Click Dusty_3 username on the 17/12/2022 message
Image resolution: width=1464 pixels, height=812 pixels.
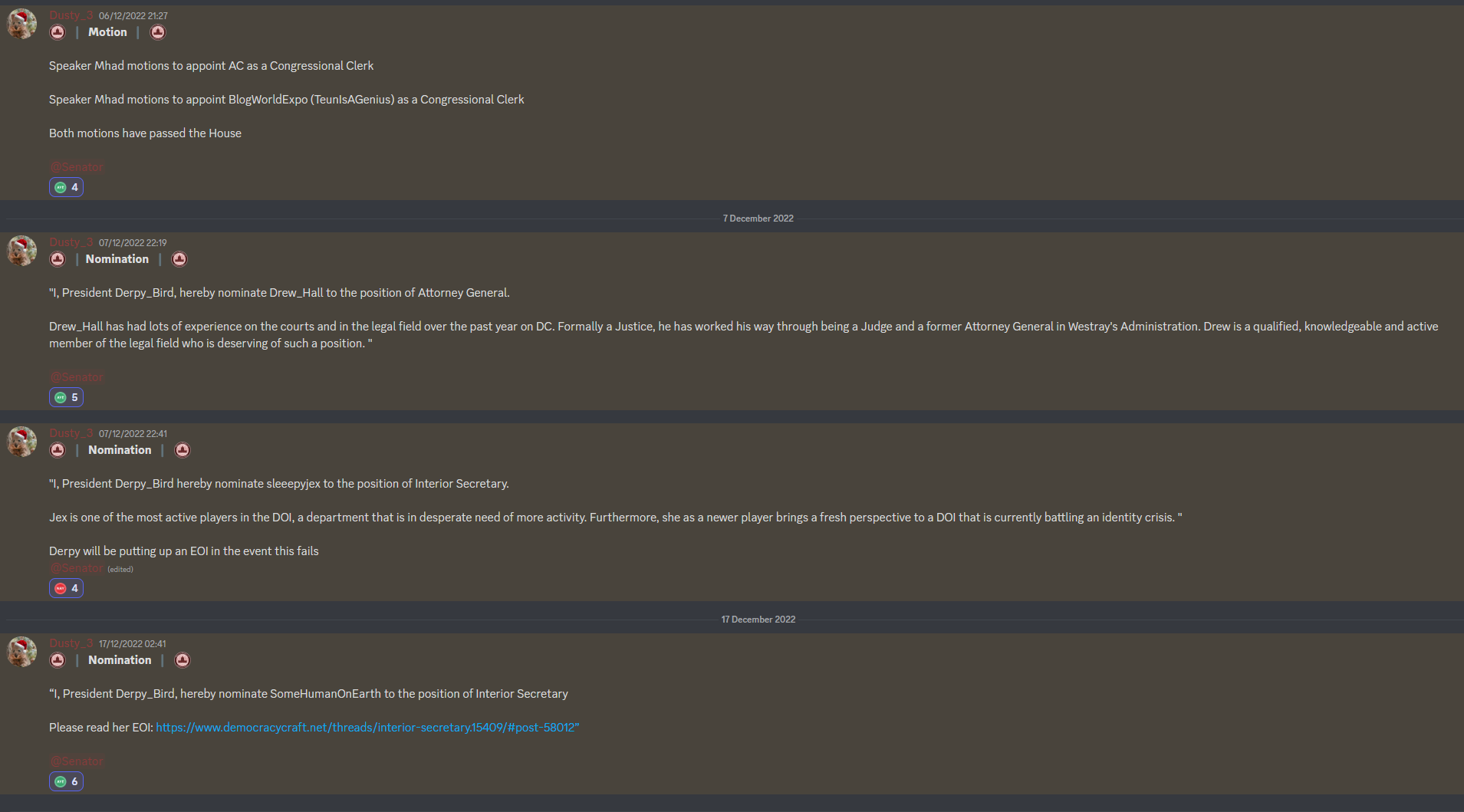(71, 643)
